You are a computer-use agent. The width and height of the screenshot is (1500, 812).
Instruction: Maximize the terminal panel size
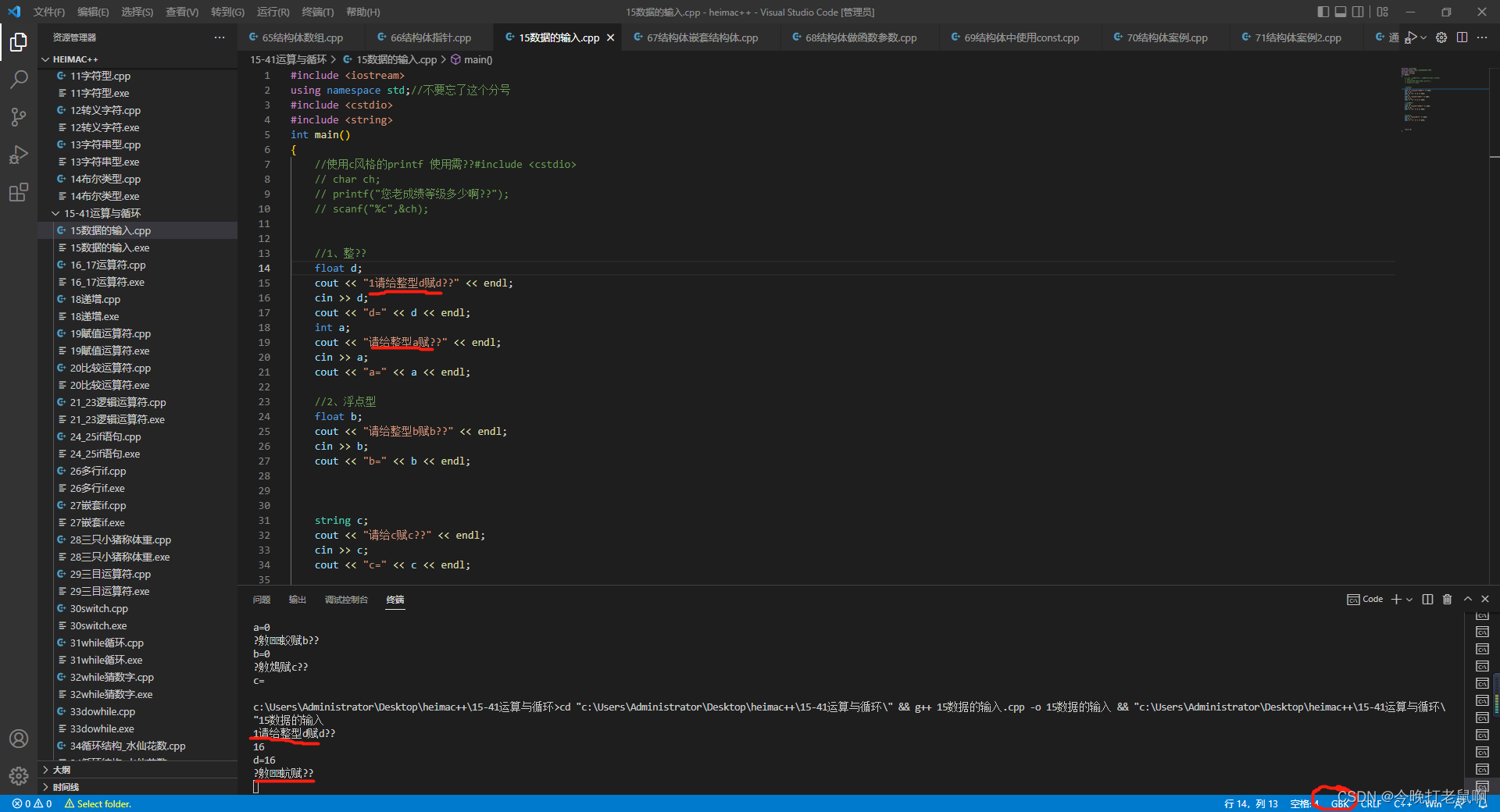click(1468, 599)
